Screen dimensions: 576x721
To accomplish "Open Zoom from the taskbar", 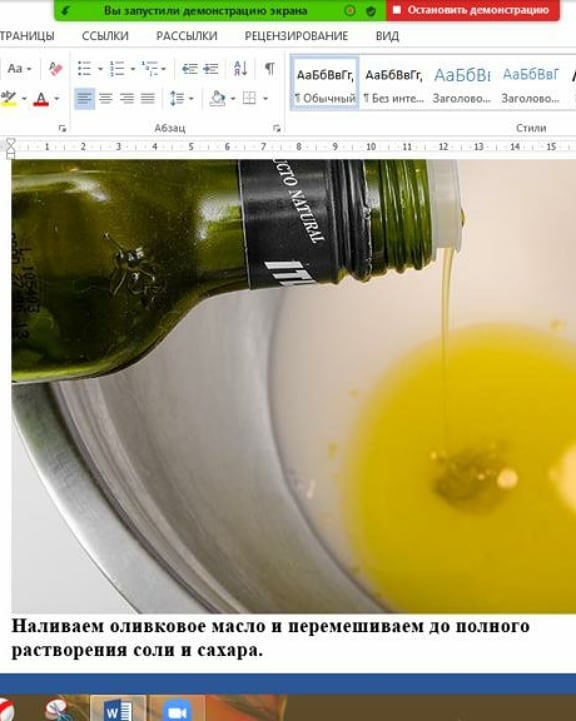I will [177, 709].
